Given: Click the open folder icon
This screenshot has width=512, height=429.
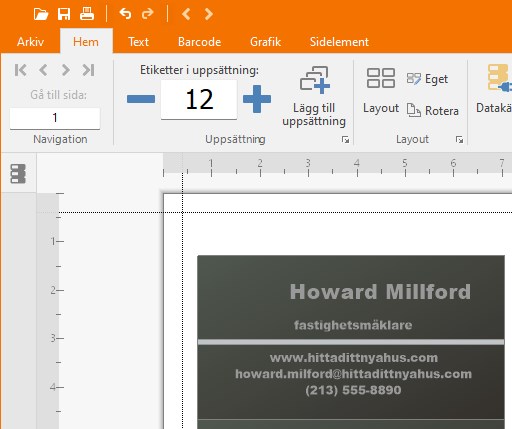Looking at the screenshot, I should [41, 14].
